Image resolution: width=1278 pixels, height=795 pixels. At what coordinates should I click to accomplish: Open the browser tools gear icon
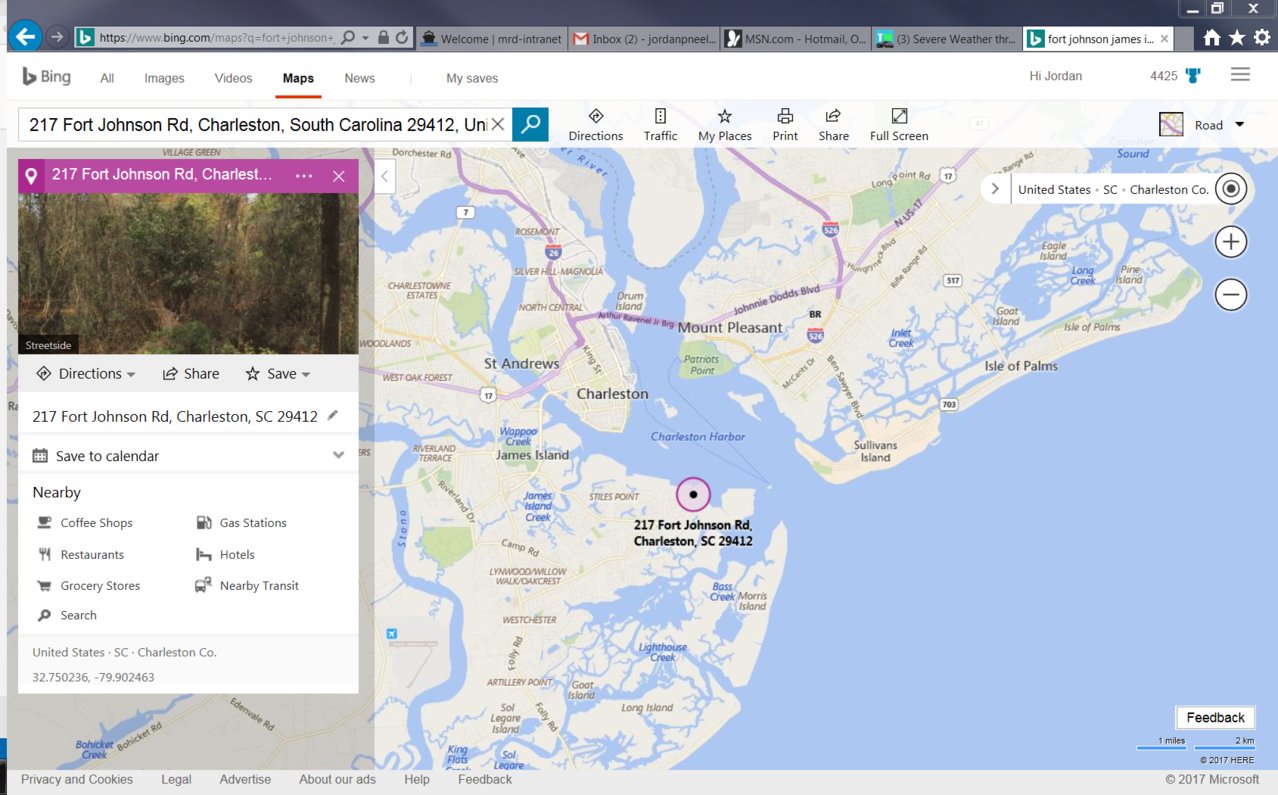1261,38
